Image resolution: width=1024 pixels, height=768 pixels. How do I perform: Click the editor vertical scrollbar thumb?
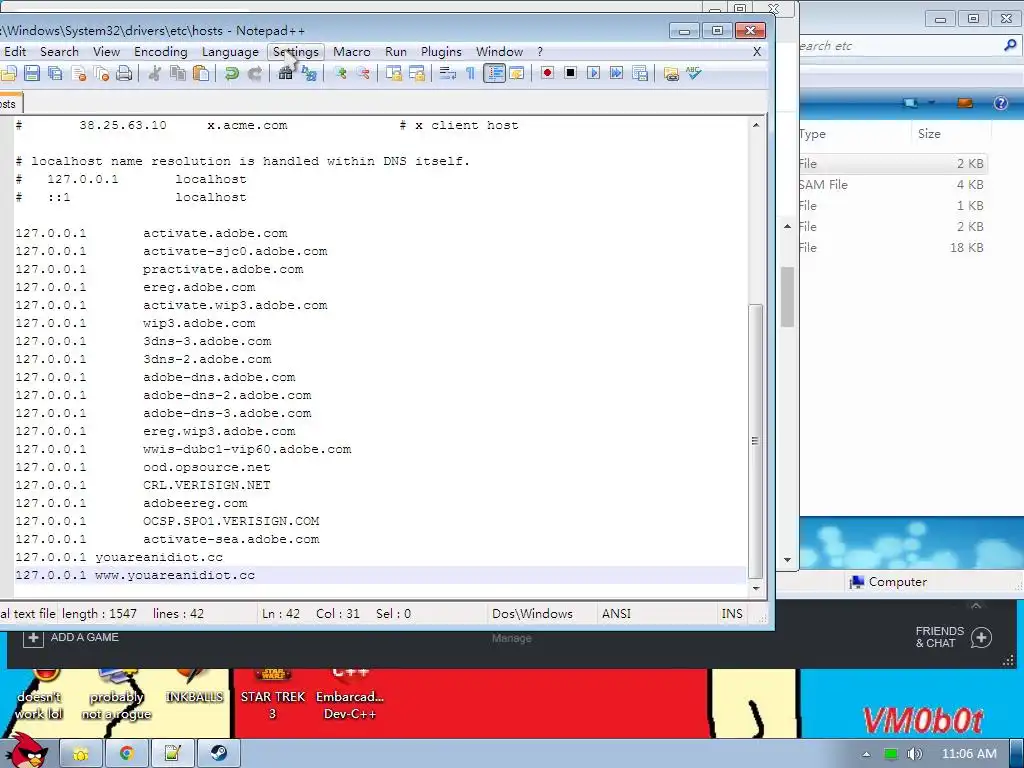pyautogui.click(x=756, y=441)
